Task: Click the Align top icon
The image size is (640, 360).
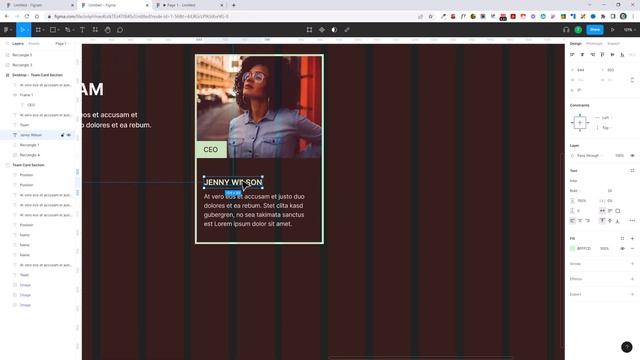Action: [x=602, y=54]
